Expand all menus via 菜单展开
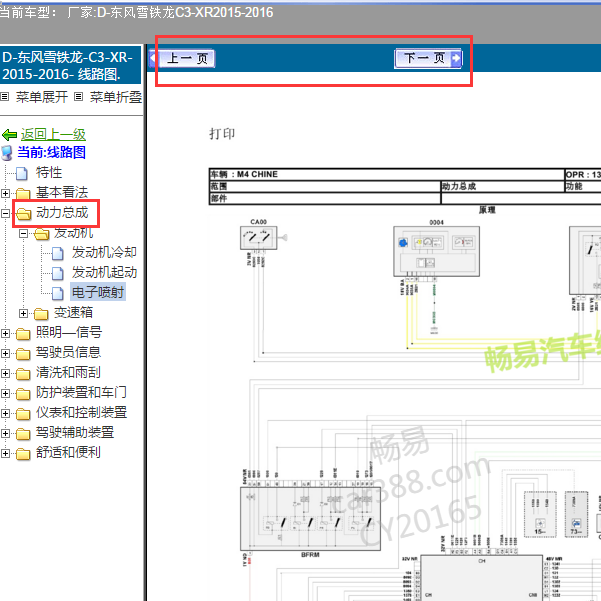 pos(42,97)
